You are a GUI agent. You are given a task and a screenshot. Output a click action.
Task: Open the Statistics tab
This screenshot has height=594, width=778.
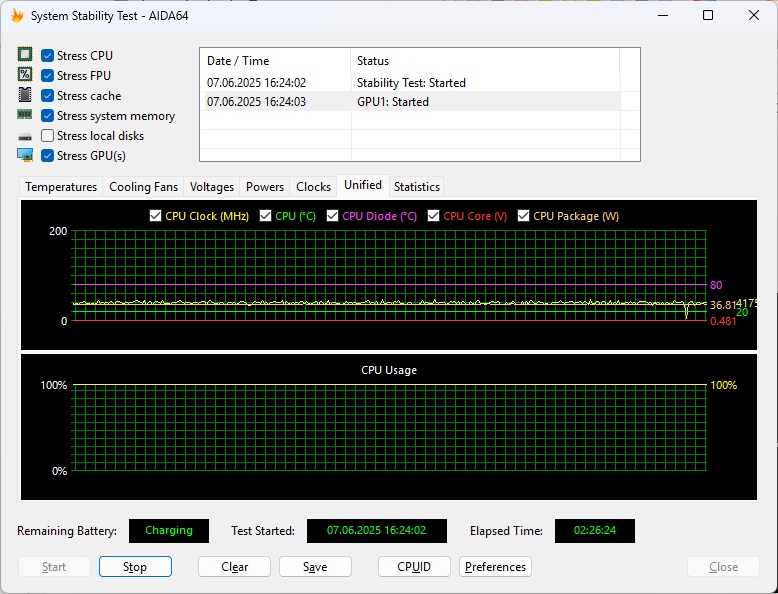[x=417, y=187]
